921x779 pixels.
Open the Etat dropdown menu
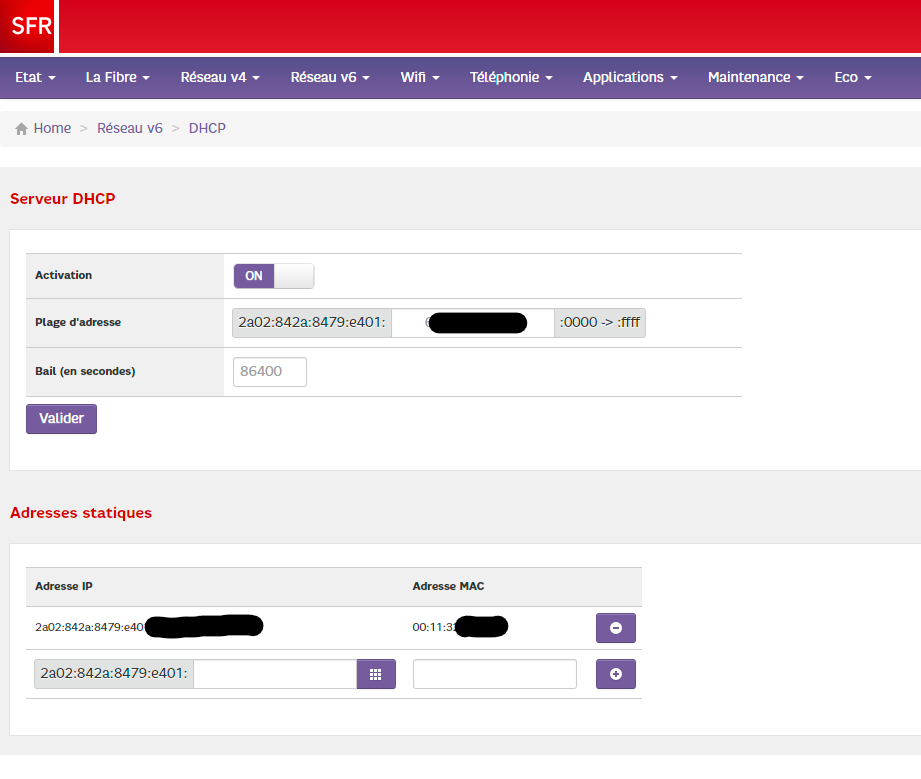[x=35, y=77]
